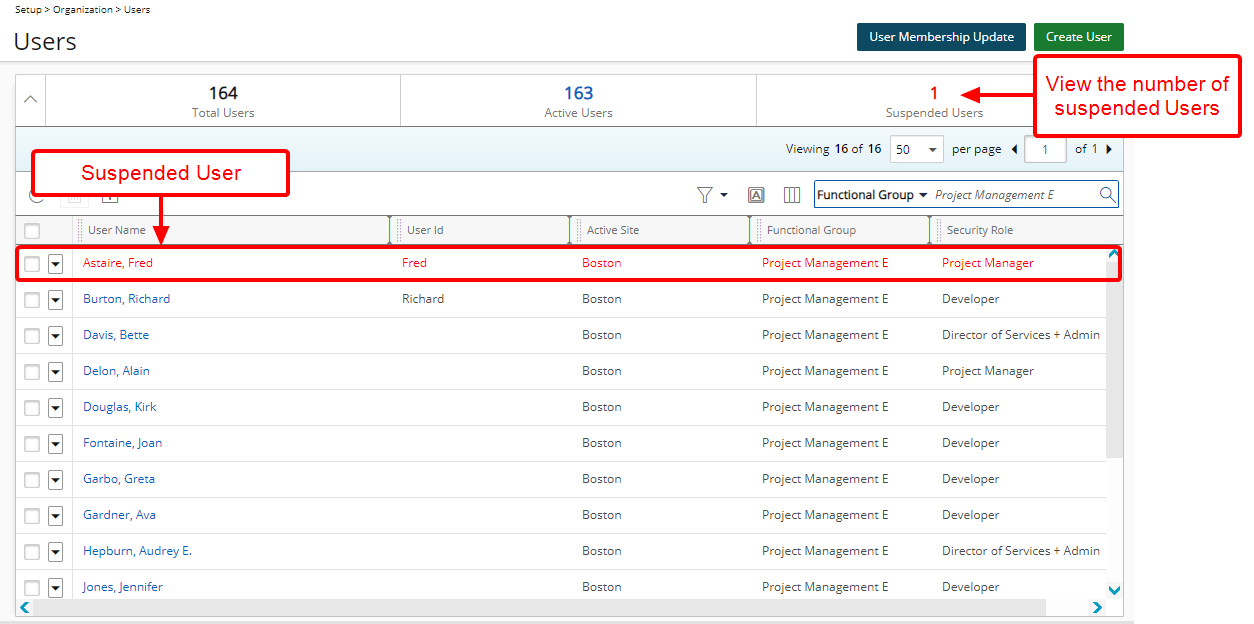
Task: Tick the checkbox for Garbo, Greta
Action: coord(32,479)
